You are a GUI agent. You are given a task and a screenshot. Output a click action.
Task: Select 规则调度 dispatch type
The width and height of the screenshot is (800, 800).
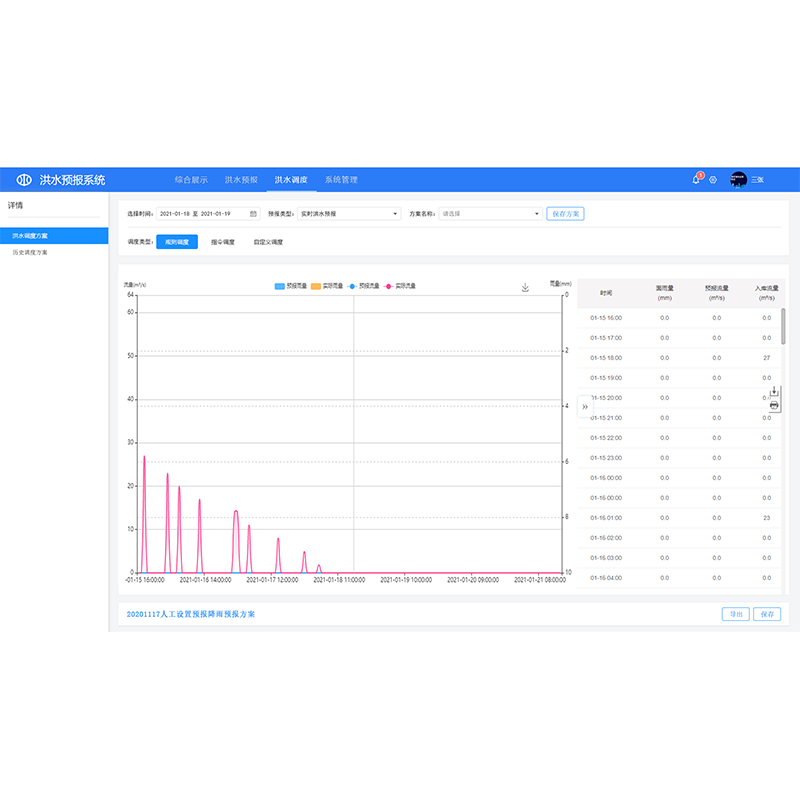point(177,242)
